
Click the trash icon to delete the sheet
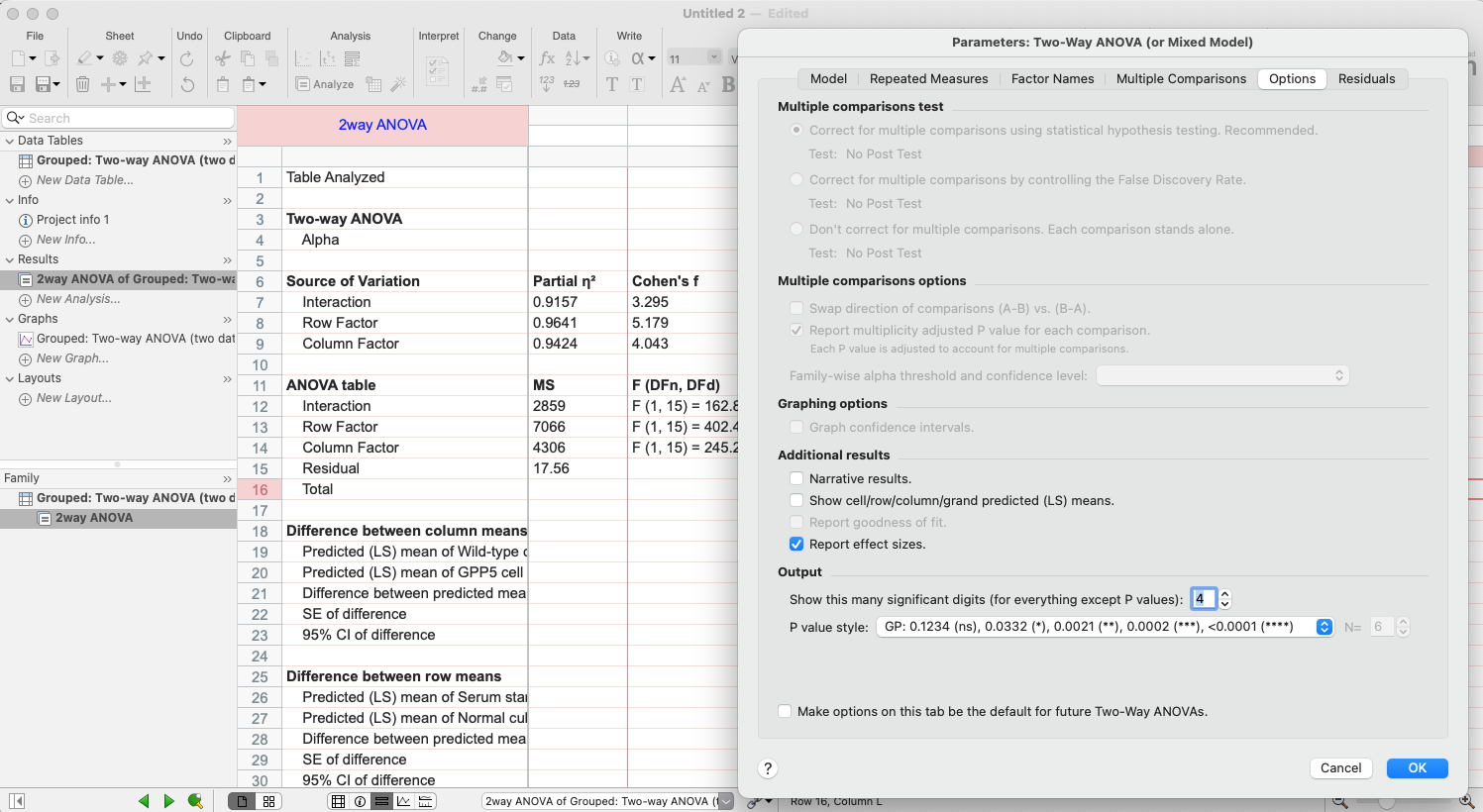coord(83,84)
